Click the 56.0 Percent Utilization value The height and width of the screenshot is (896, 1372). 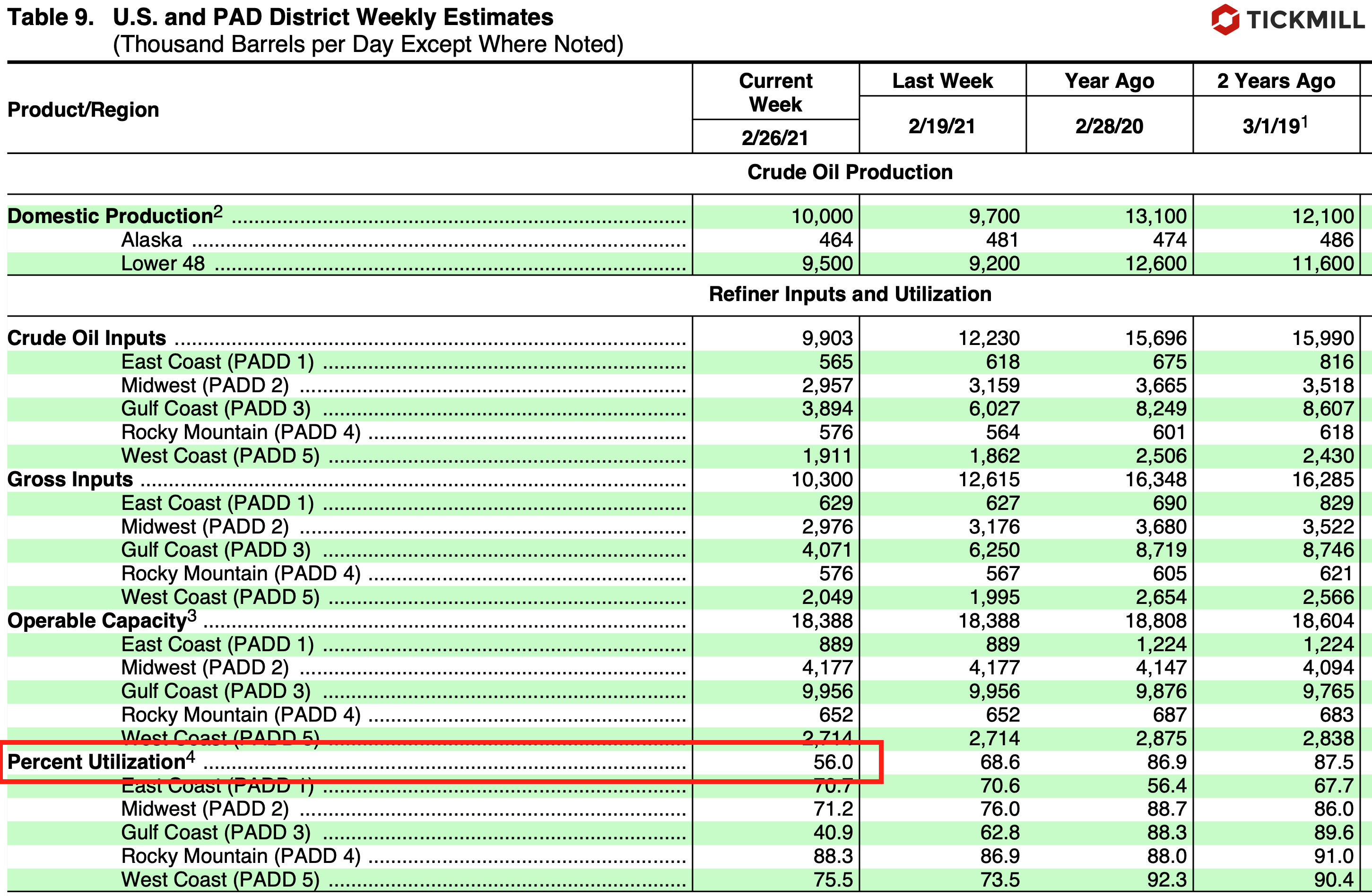click(833, 762)
